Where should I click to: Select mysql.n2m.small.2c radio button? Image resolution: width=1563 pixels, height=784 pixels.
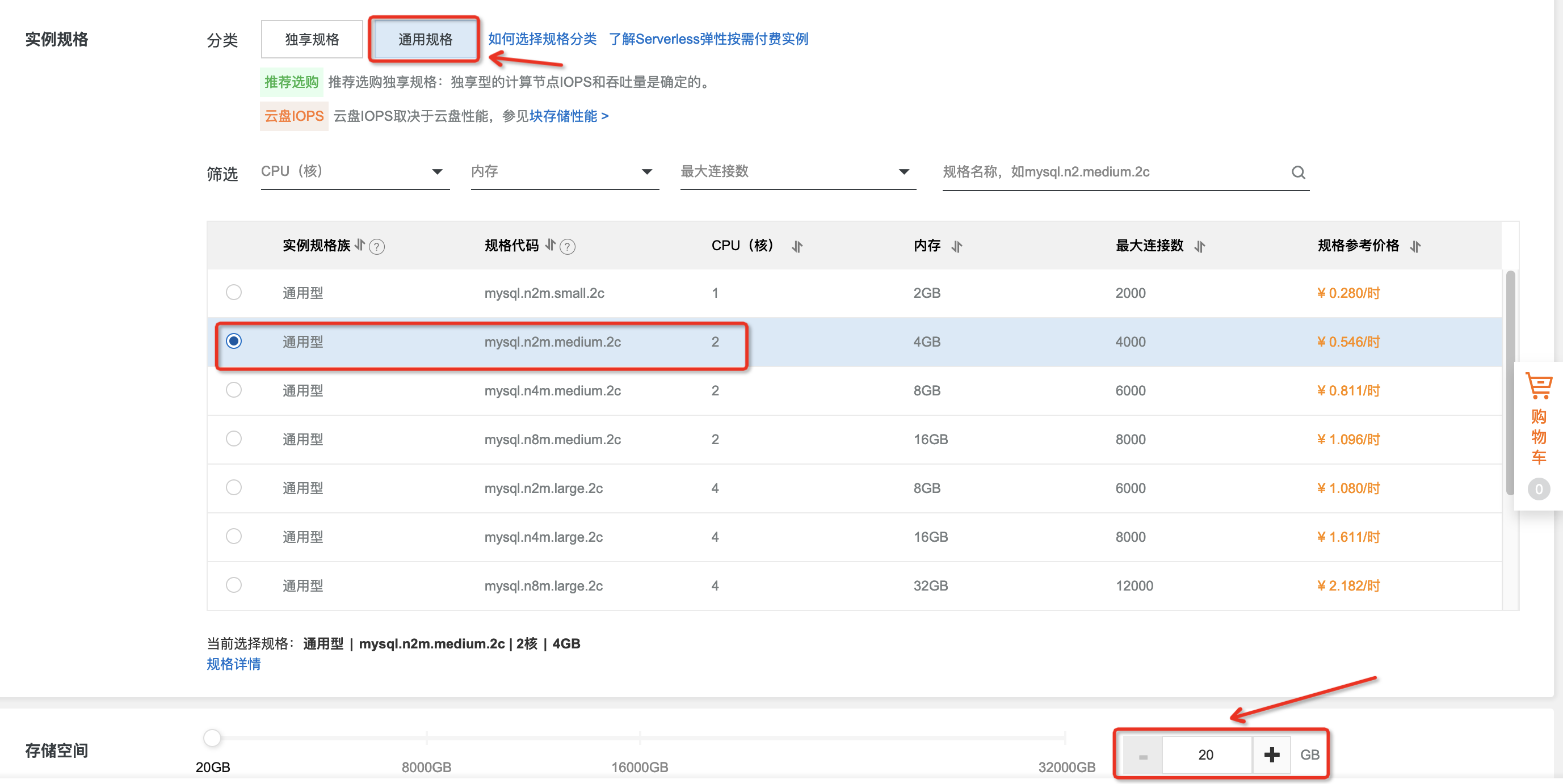(x=234, y=293)
